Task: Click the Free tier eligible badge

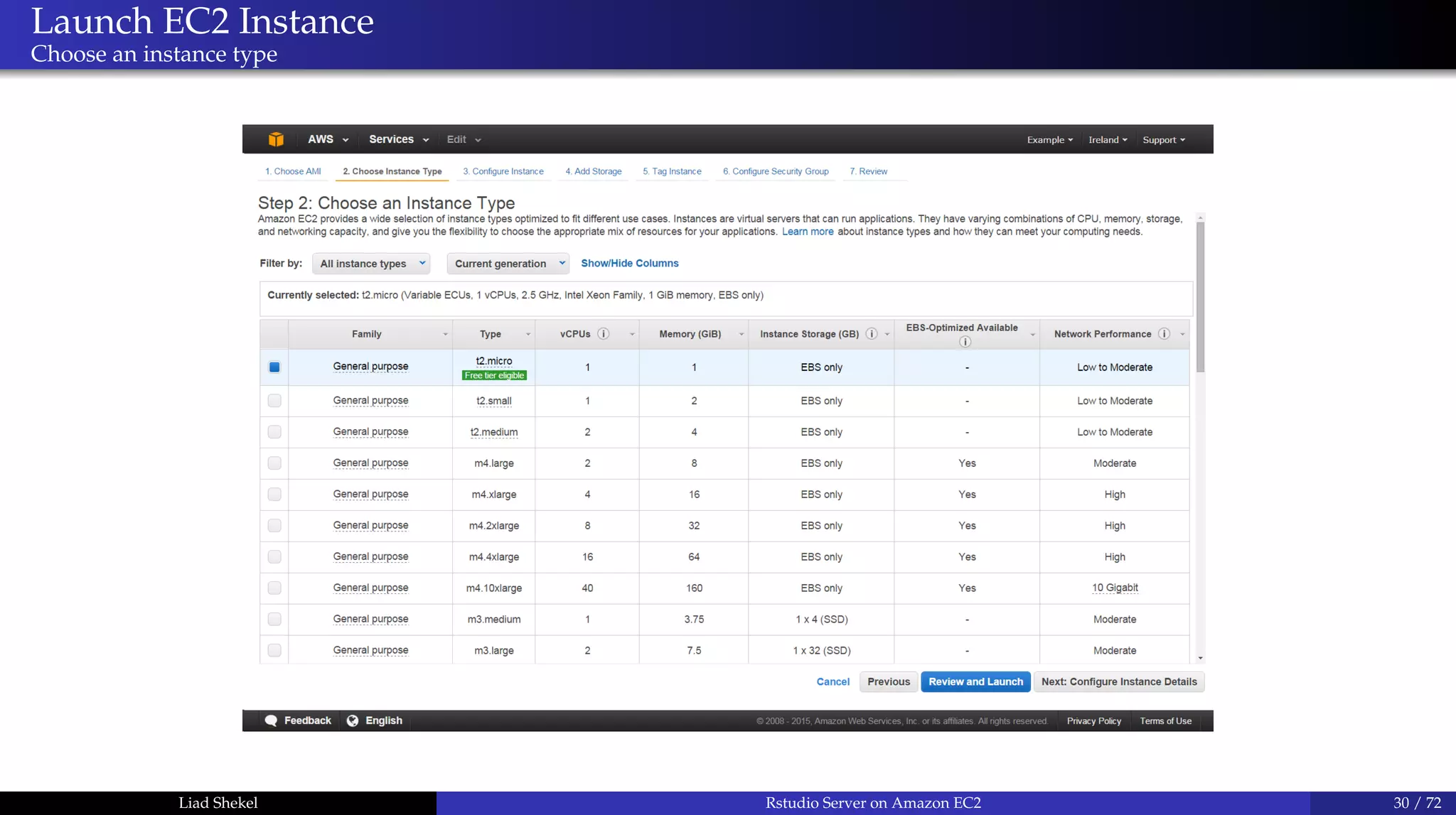Action: point(494,376)
